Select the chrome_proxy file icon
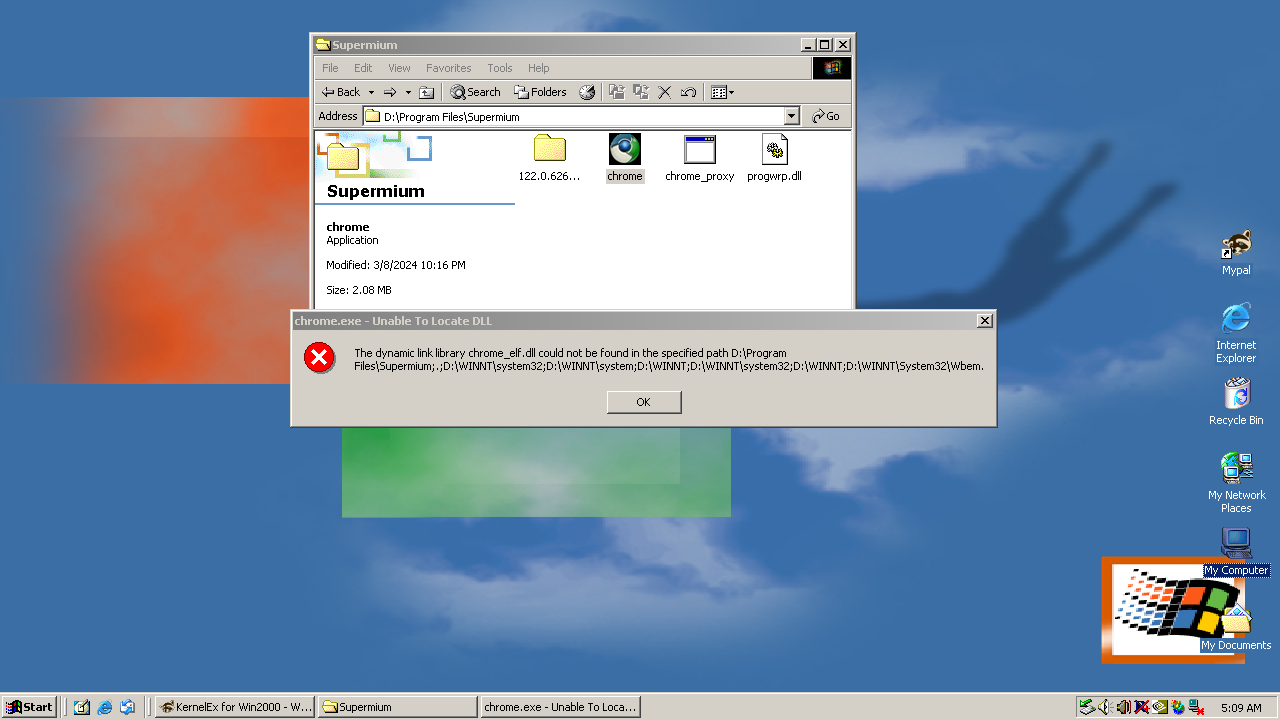The image size is (1280, 720). point(700,149)
